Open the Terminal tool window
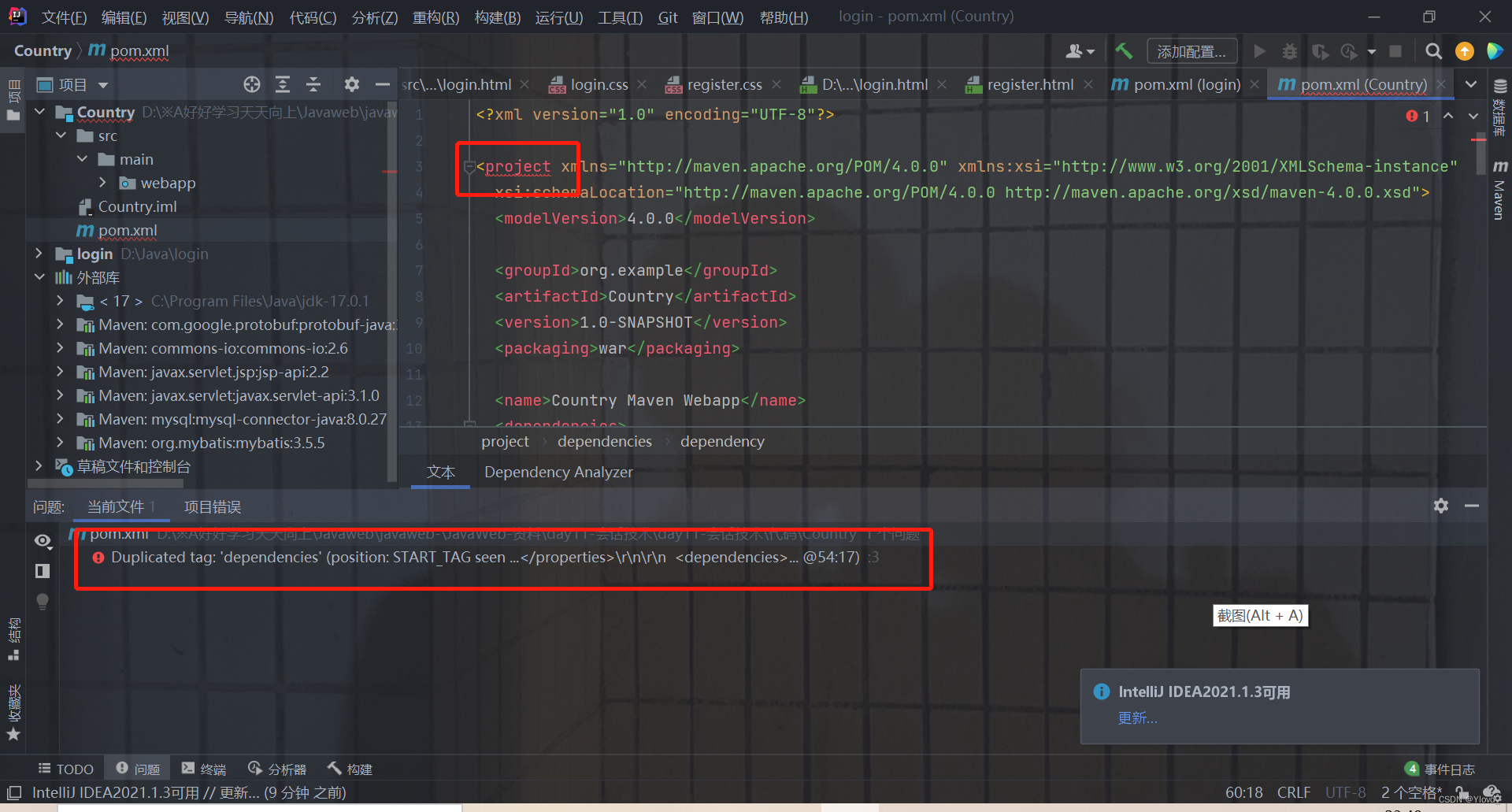 click(204, 769)
